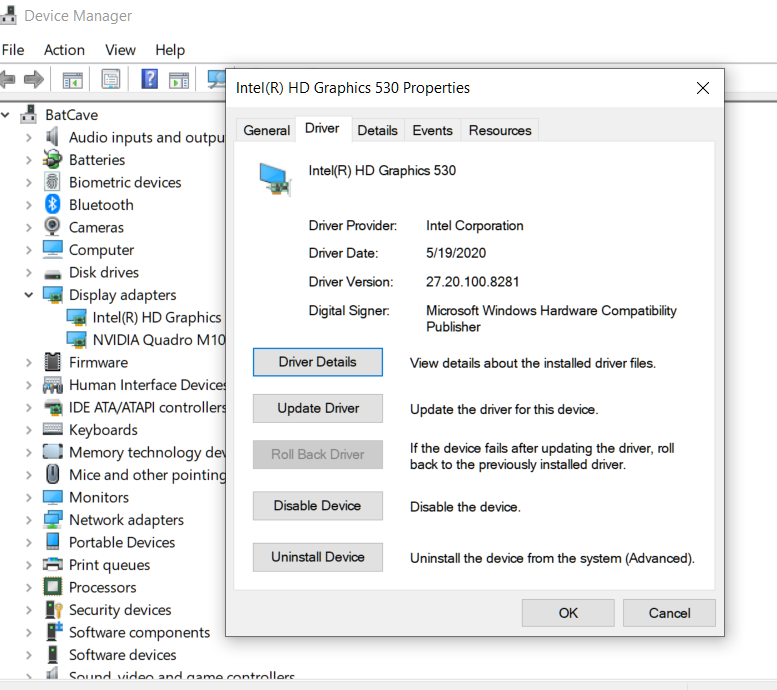Click the Bluetooth category icon

pyautogui.click(x=53, y=204)
